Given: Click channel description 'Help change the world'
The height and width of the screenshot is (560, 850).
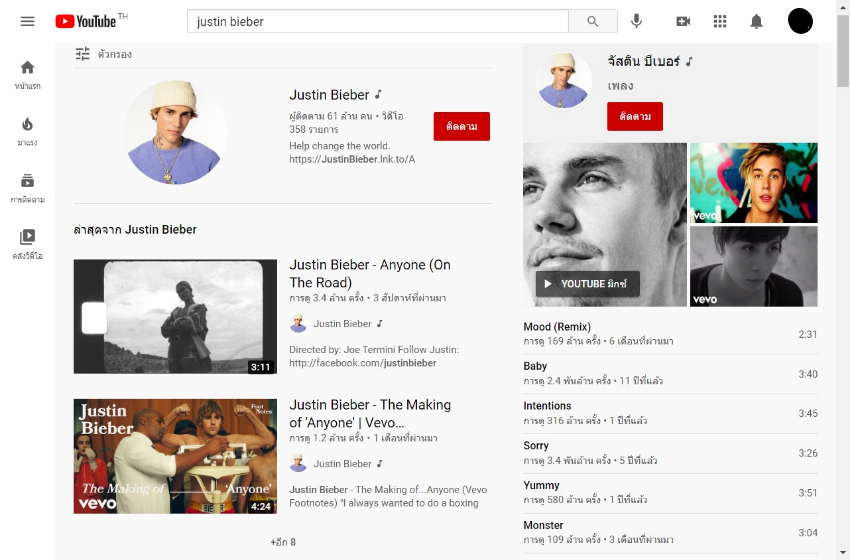Looking at the screenshot, I should pos(339,146).
